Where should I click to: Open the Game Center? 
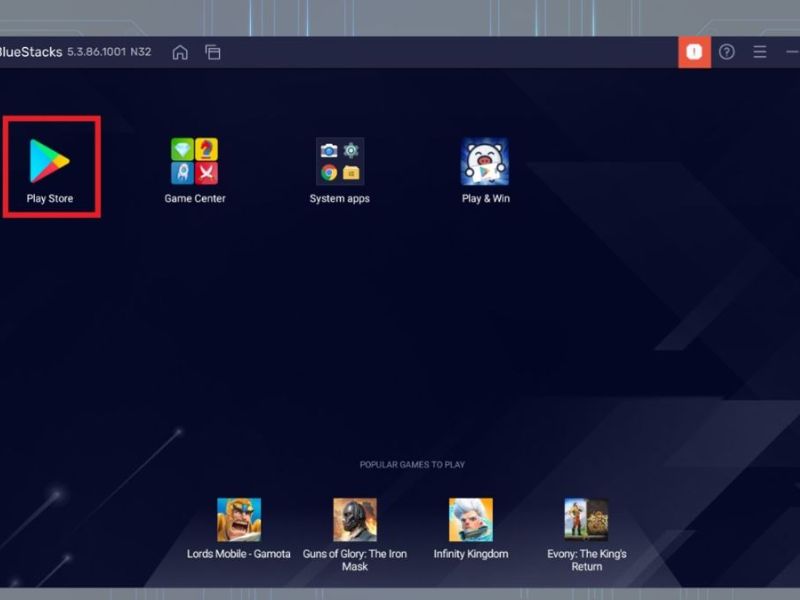pos(192,160)
